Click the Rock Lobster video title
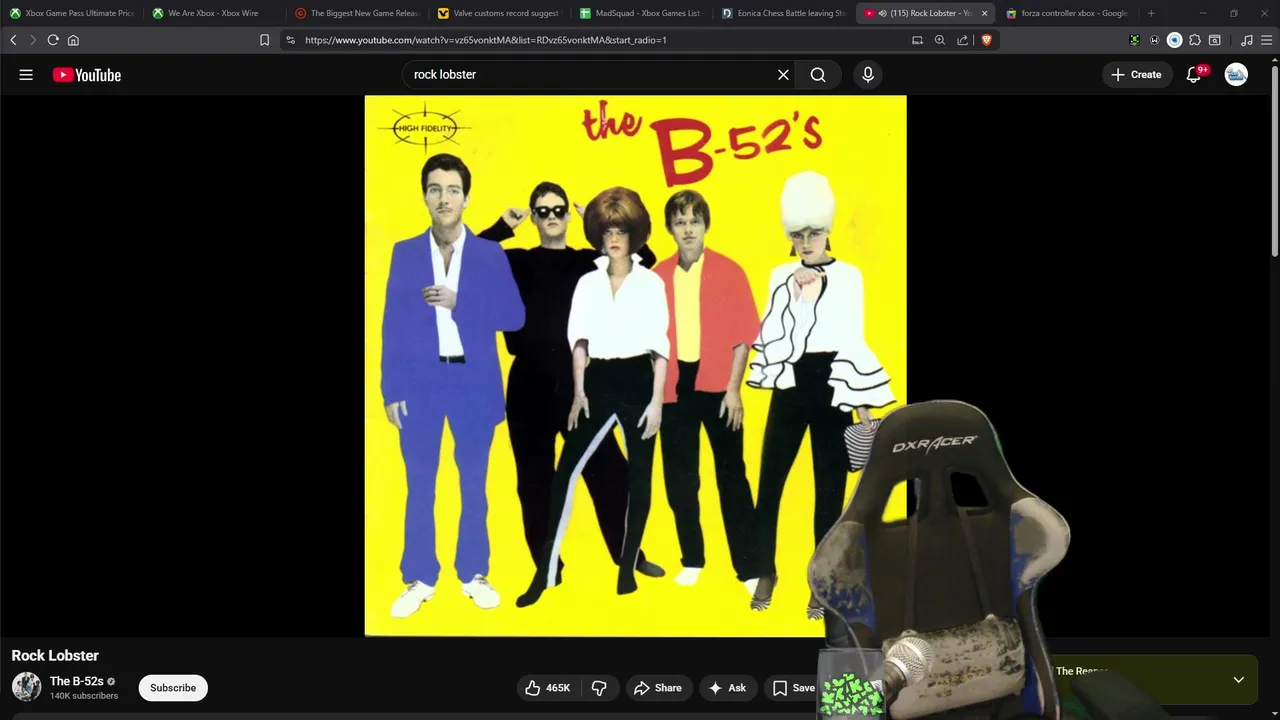Screen dimensions: 1280x720 55,656
